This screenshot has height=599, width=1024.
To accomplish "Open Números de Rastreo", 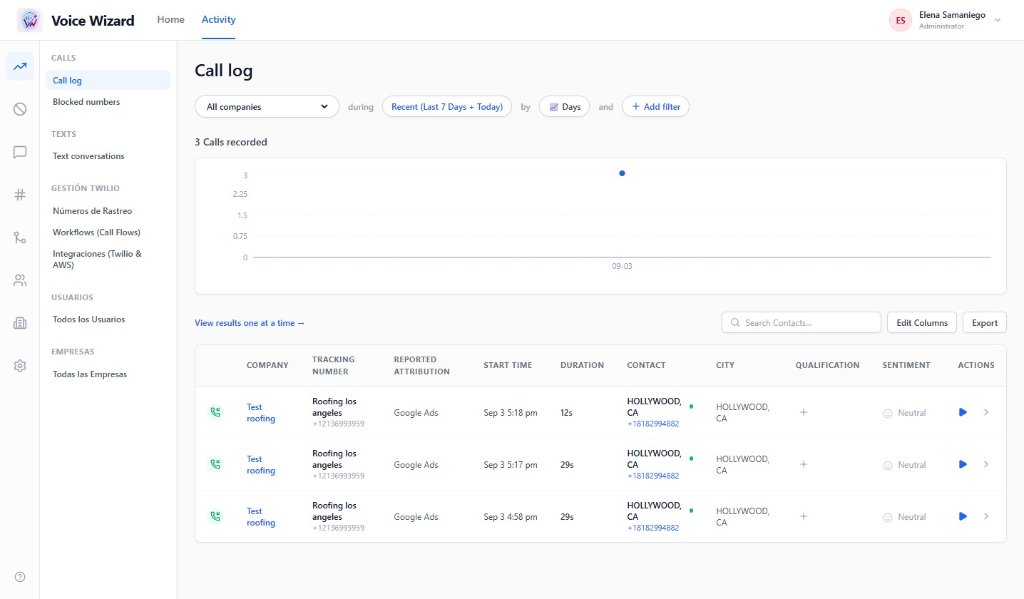I will 92,211.
